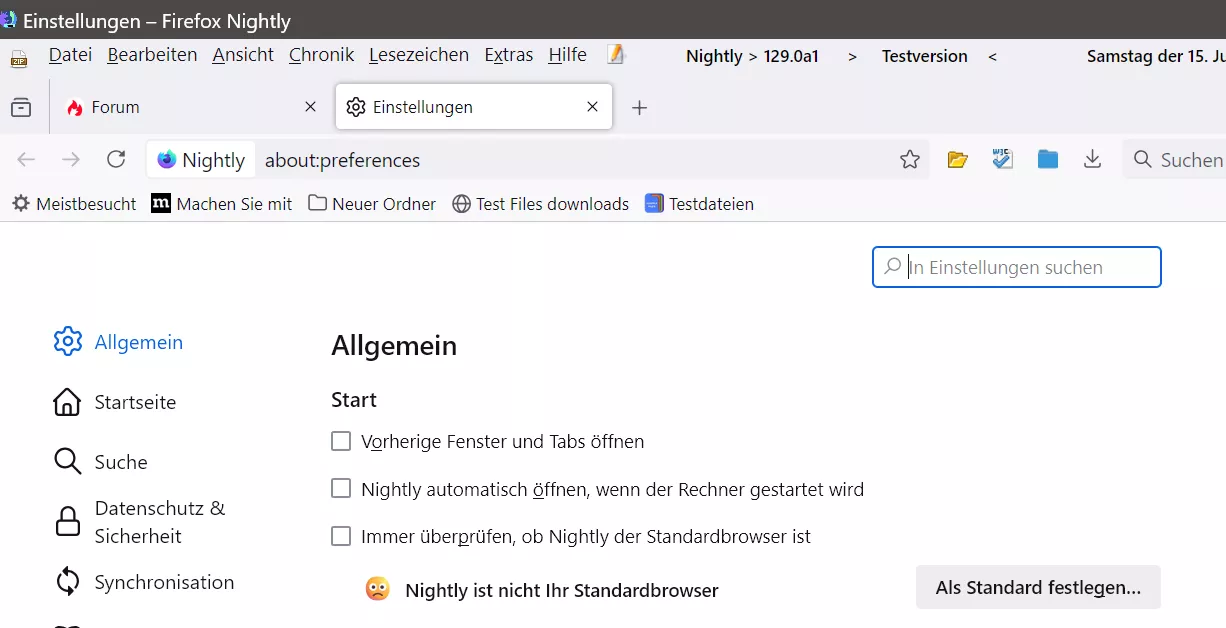The width and height of the screenshot is (1226, 628).
Task: Open the Extras menu
Action: coord(509,55)
